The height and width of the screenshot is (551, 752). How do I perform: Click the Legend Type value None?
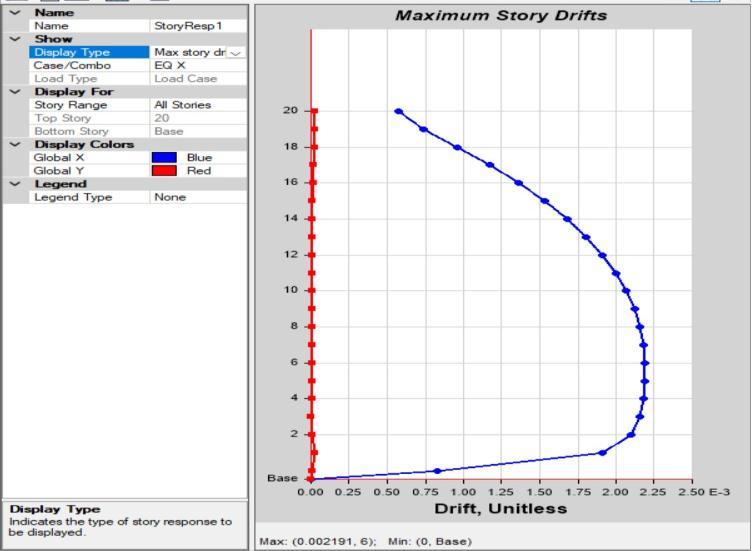click(170, 197)
